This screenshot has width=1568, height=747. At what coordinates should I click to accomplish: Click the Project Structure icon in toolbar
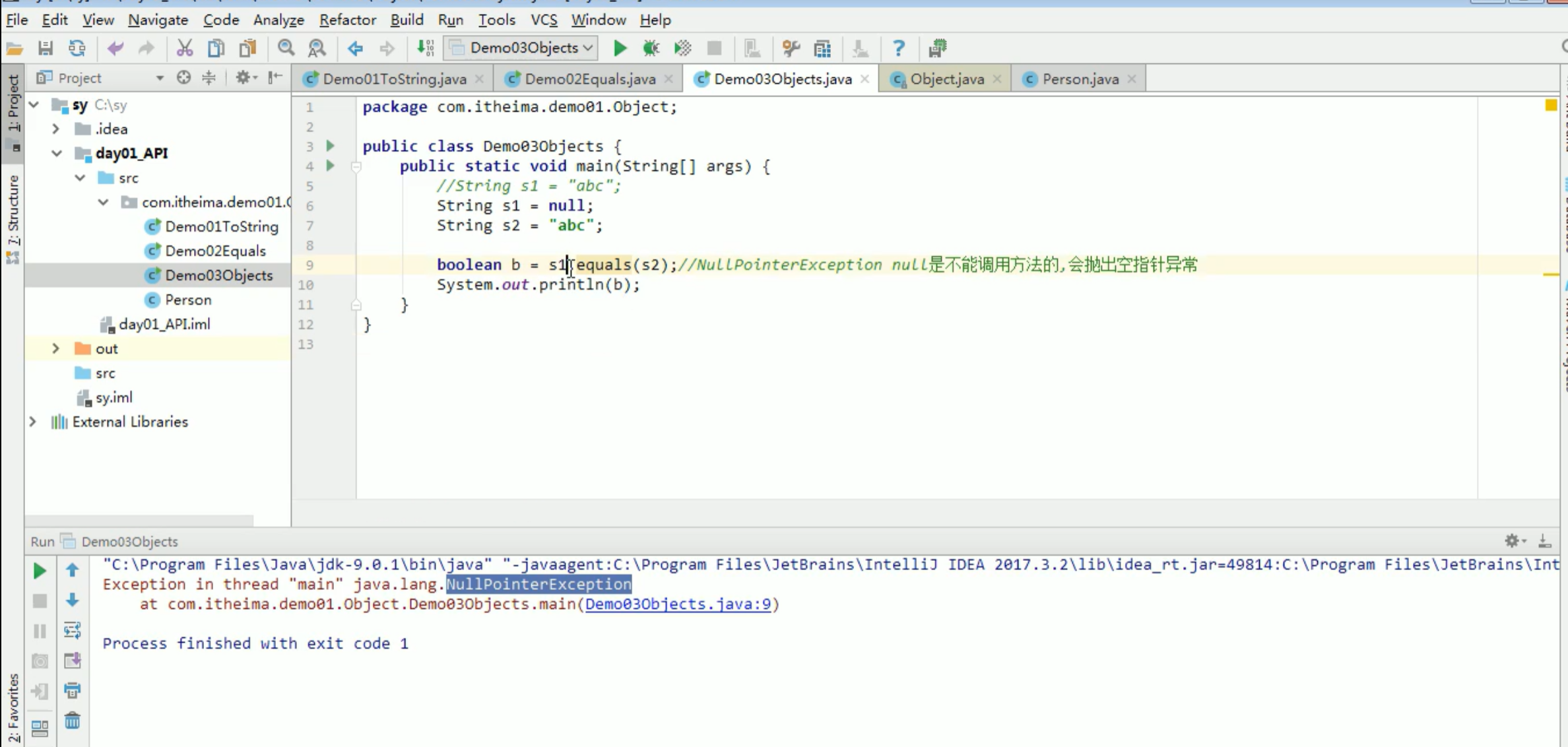coord(822,48)
